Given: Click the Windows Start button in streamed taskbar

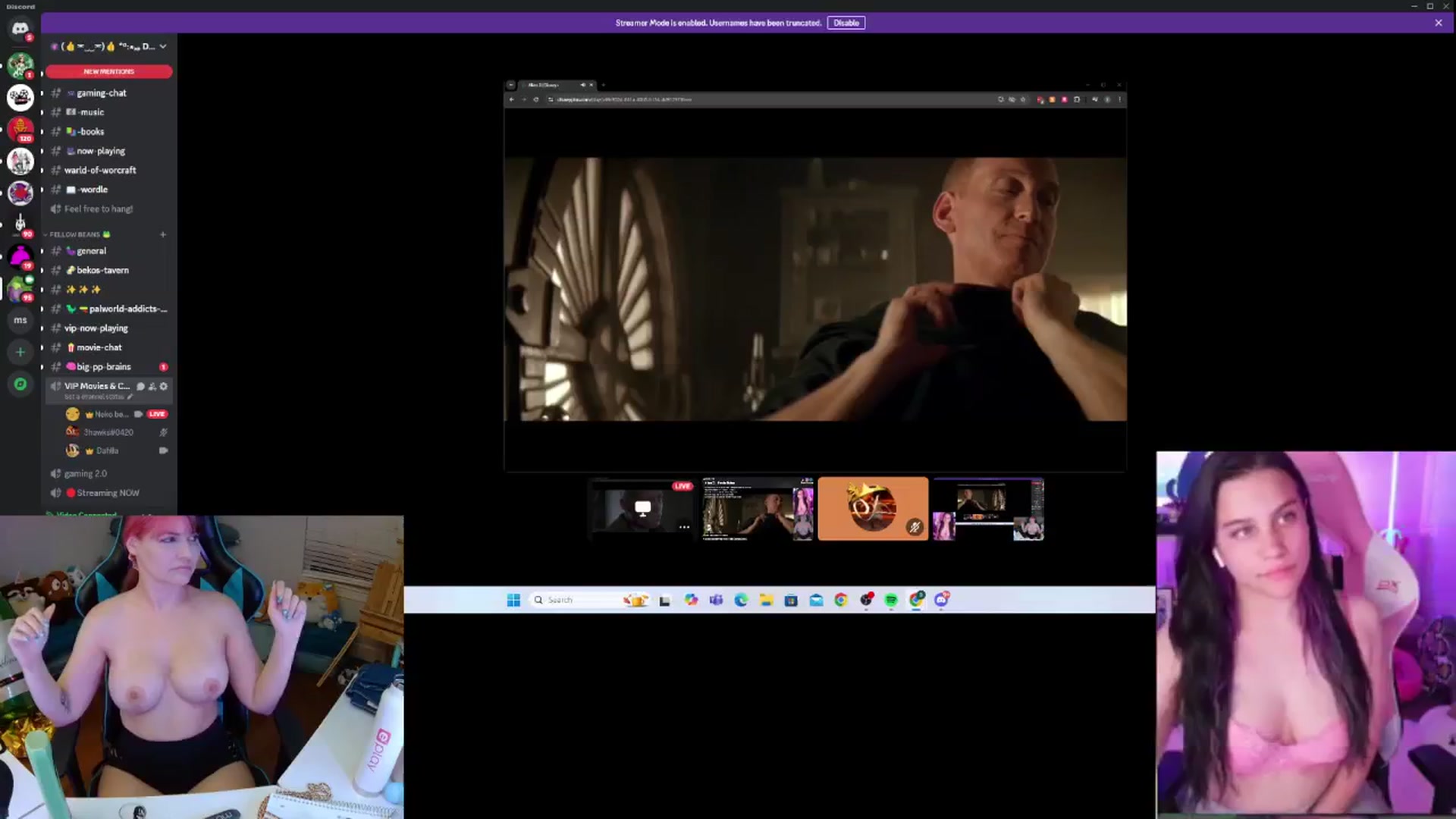Looking at the screenshot, I should pos(513,600).
